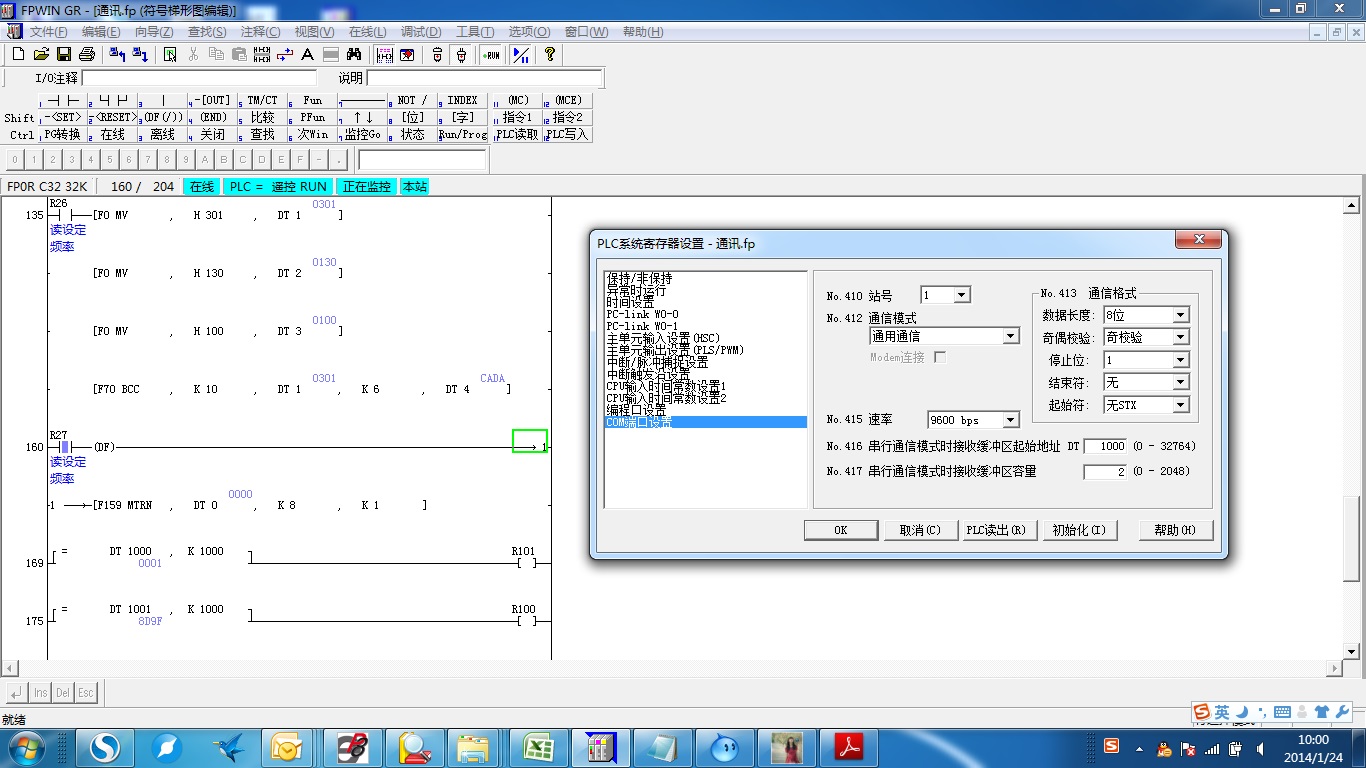Expand the 通信模式 dropdown
1366x768 pixels.
[1010, 337]
